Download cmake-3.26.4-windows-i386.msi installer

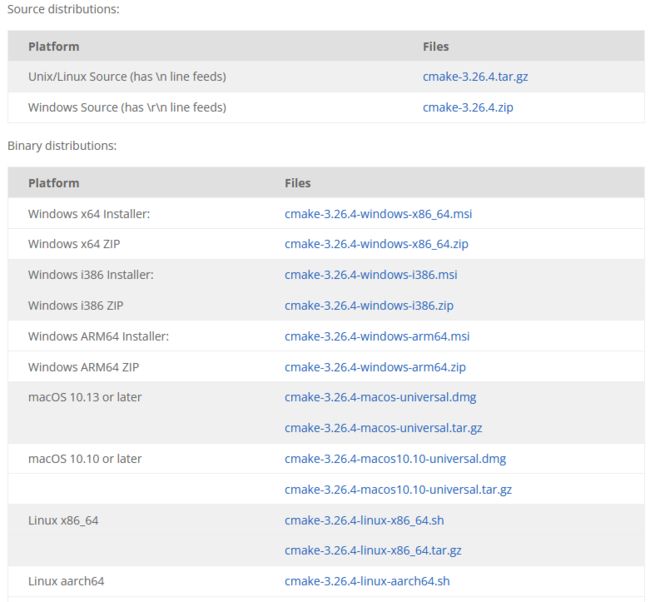(x=371, y=275)
